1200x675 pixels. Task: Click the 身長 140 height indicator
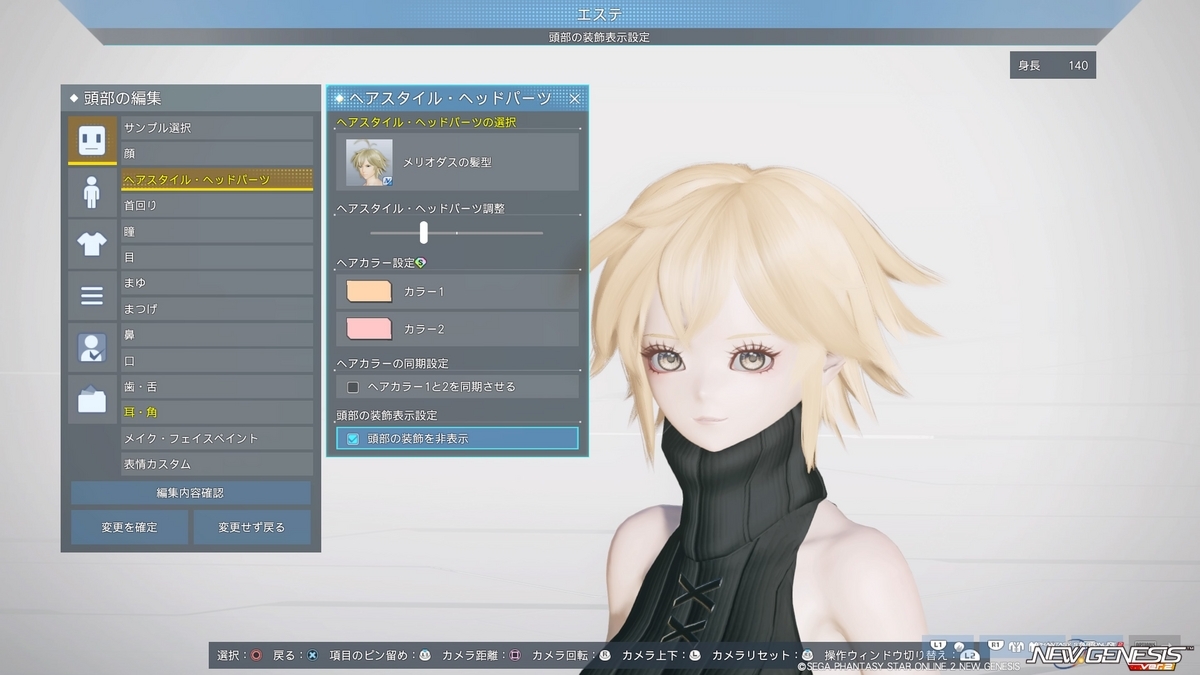pos(1053,66)
